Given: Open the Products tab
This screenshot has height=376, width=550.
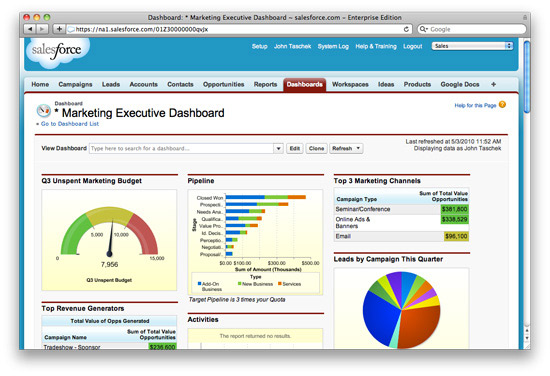Looking at the screenshot, I should (417, 85).
